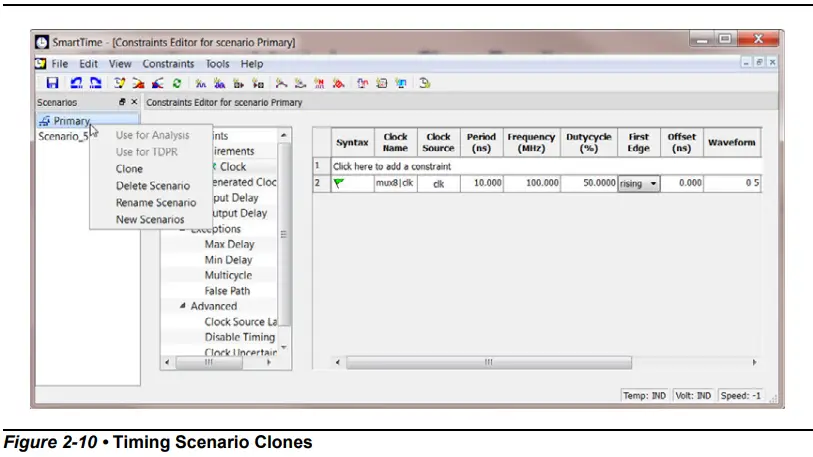Click the Add False Path toolbar icon
This screenshot has width=813, height=457.
339,83
